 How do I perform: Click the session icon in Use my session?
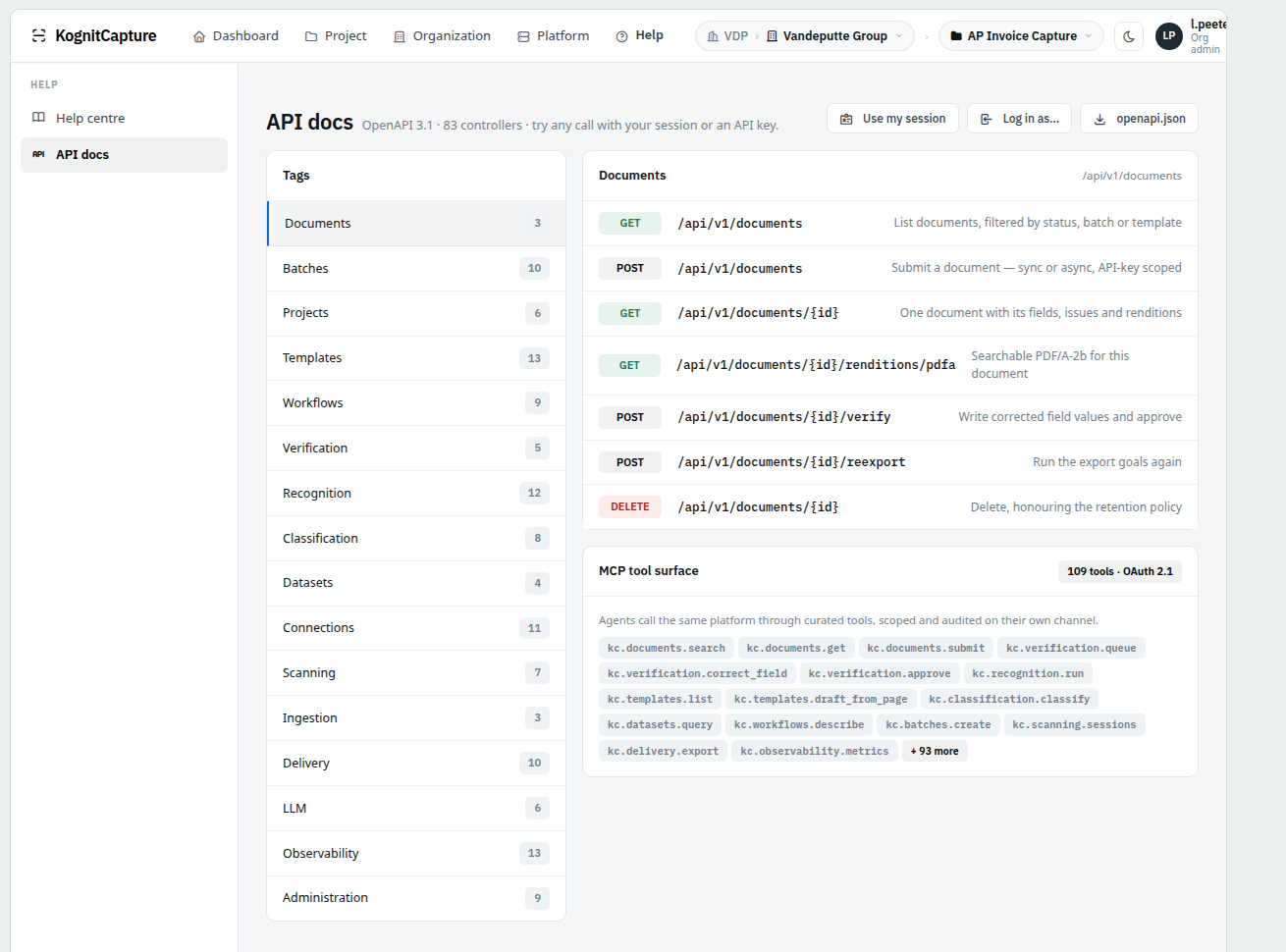pyautogui.click(x=846, y=119)
